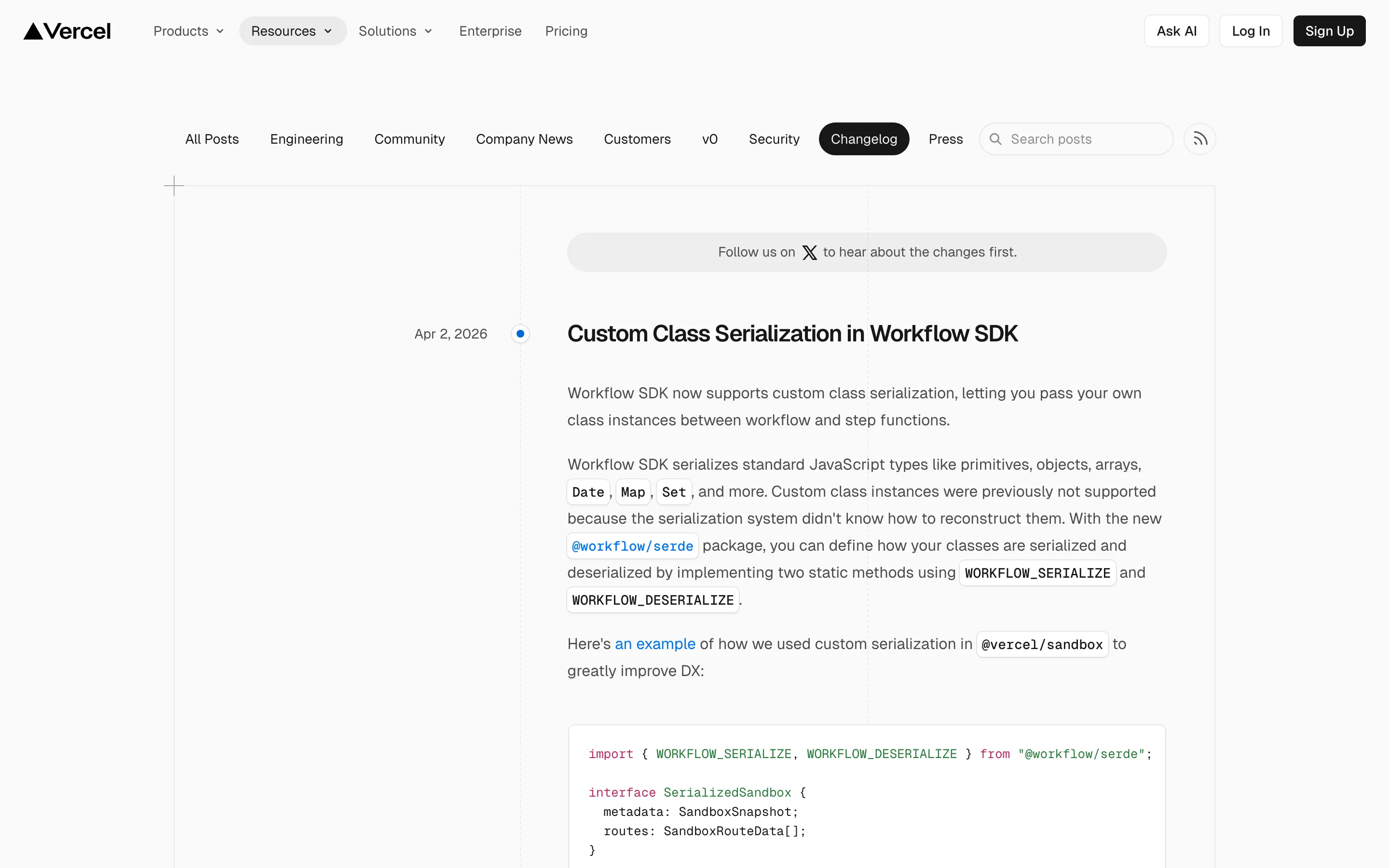
Task: Expand the Solutions menu
Action: (x=395, y=31)
